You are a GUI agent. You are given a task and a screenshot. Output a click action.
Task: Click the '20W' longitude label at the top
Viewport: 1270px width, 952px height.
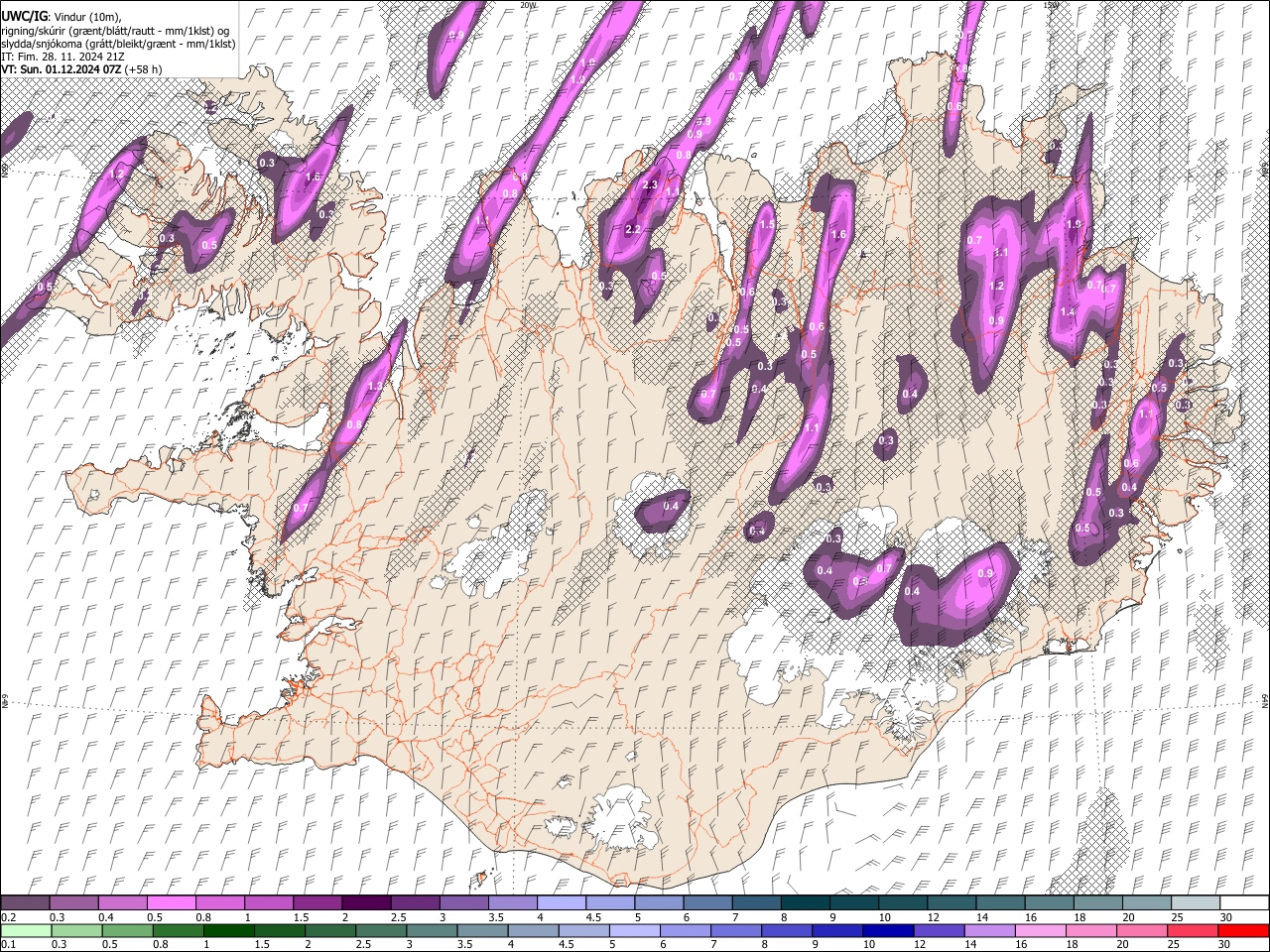(x=528, y=5)
